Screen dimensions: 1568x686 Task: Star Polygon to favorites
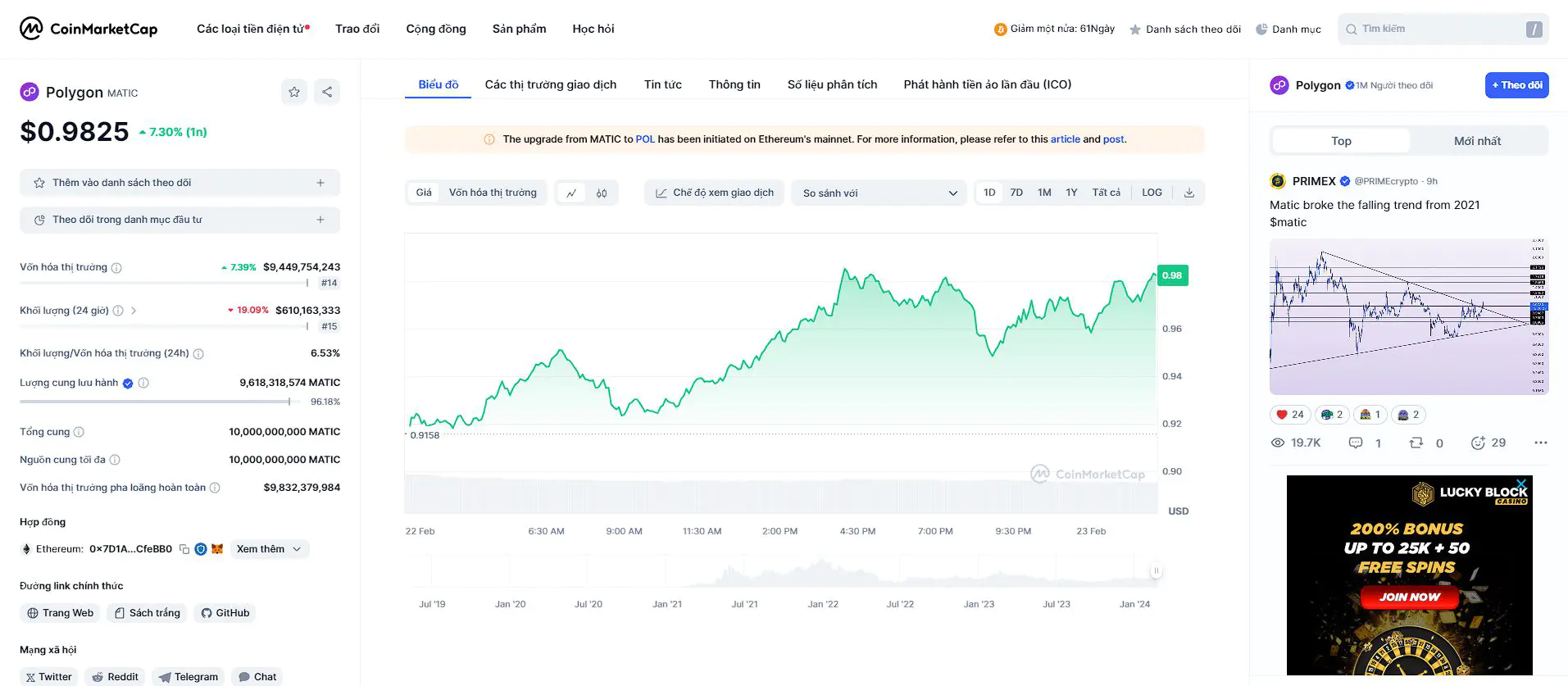[x=294, y=92]
